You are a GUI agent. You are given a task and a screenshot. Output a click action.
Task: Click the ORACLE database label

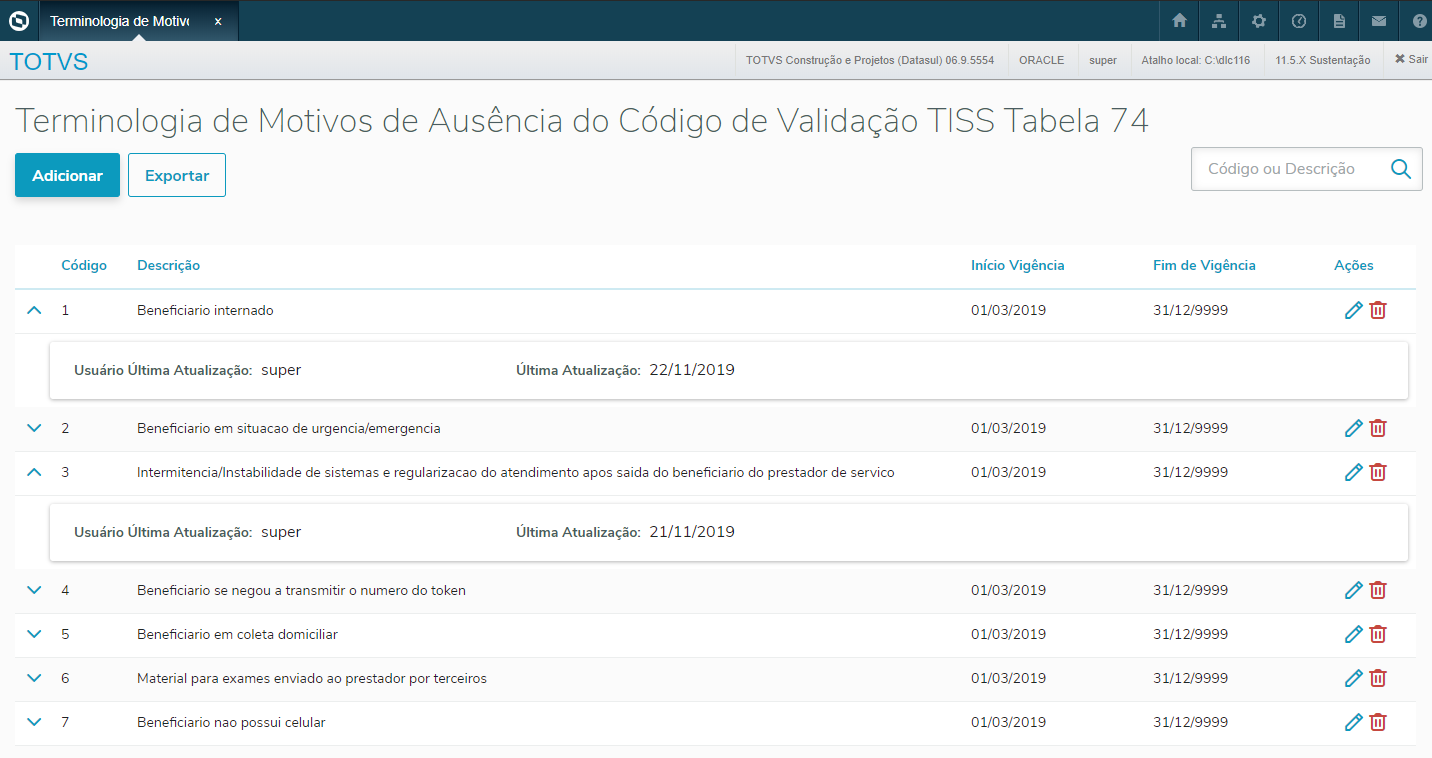point(1041,60)
